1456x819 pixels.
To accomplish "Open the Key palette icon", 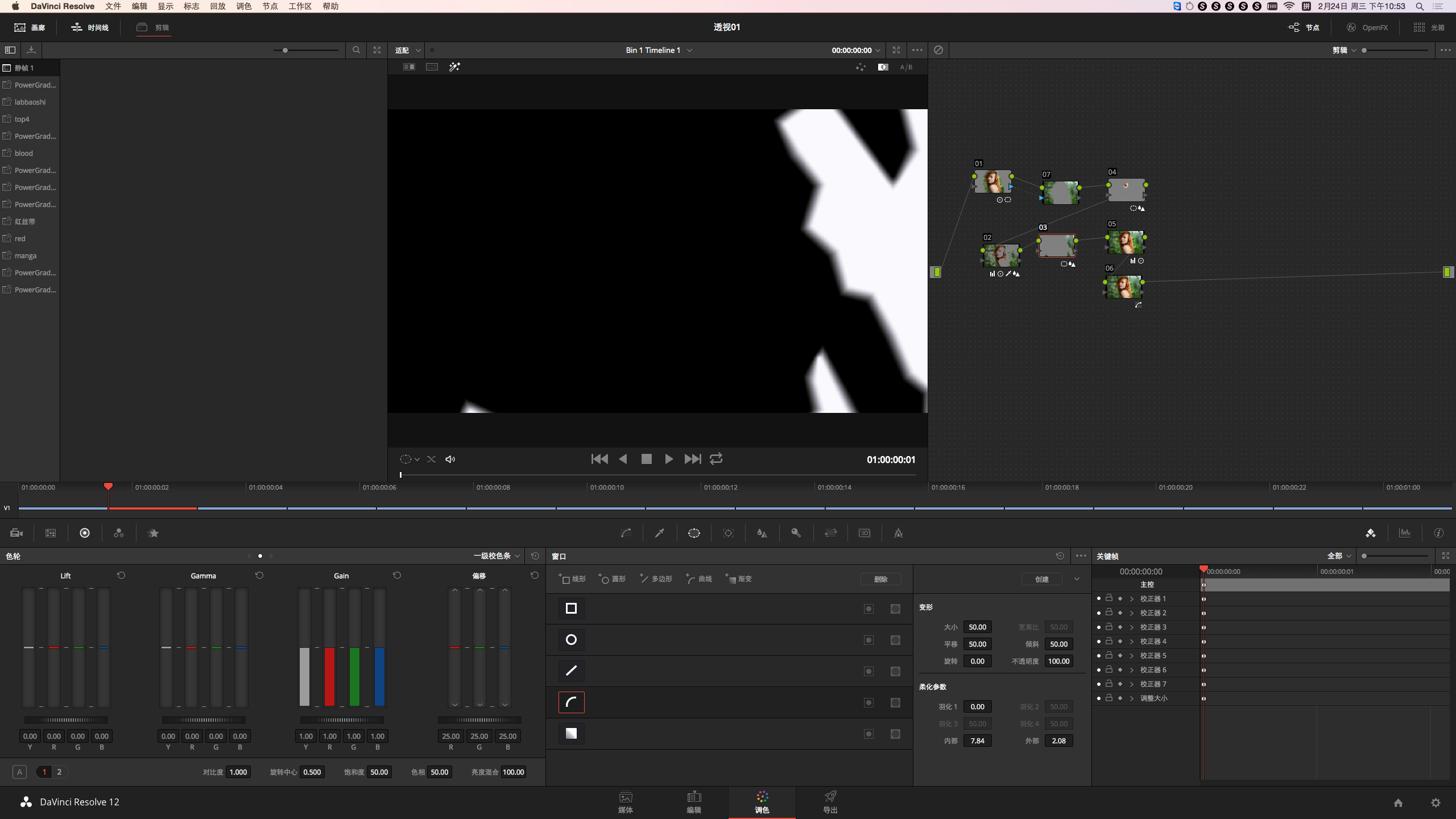I will click(x=796, y=533).
